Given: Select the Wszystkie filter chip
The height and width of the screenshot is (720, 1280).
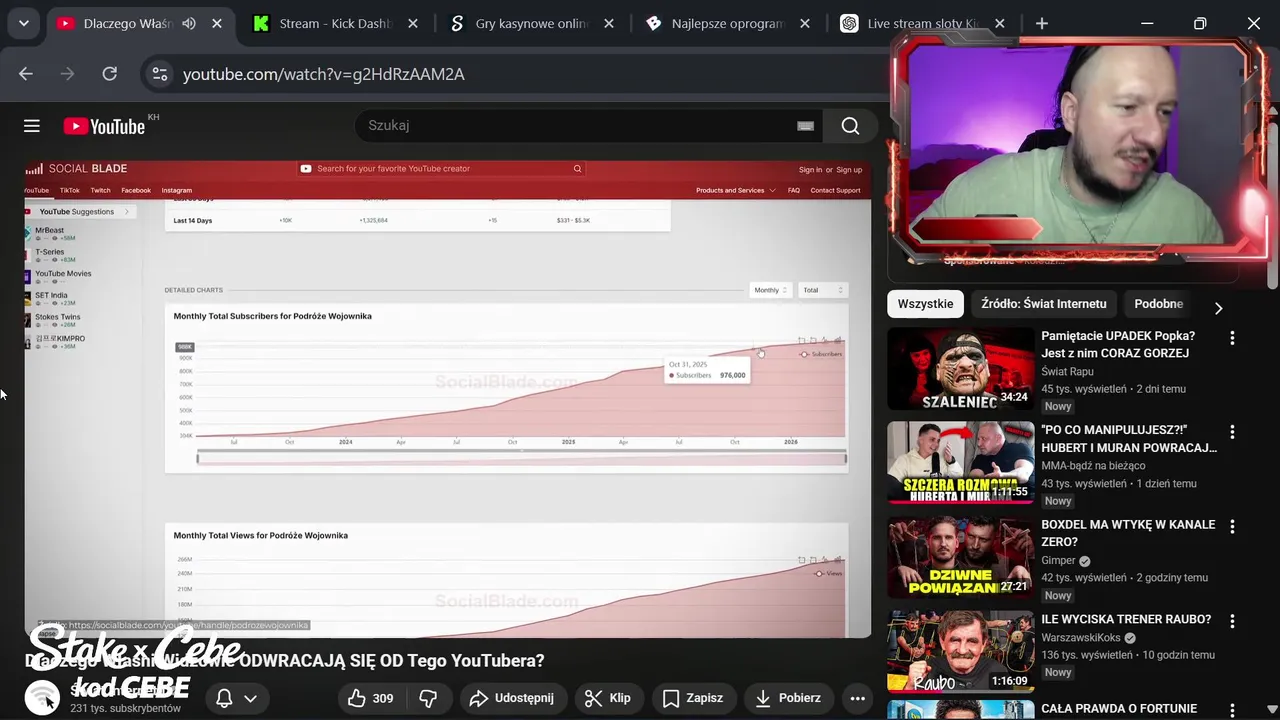Looking at the screenshot, I should pos(925,304).
